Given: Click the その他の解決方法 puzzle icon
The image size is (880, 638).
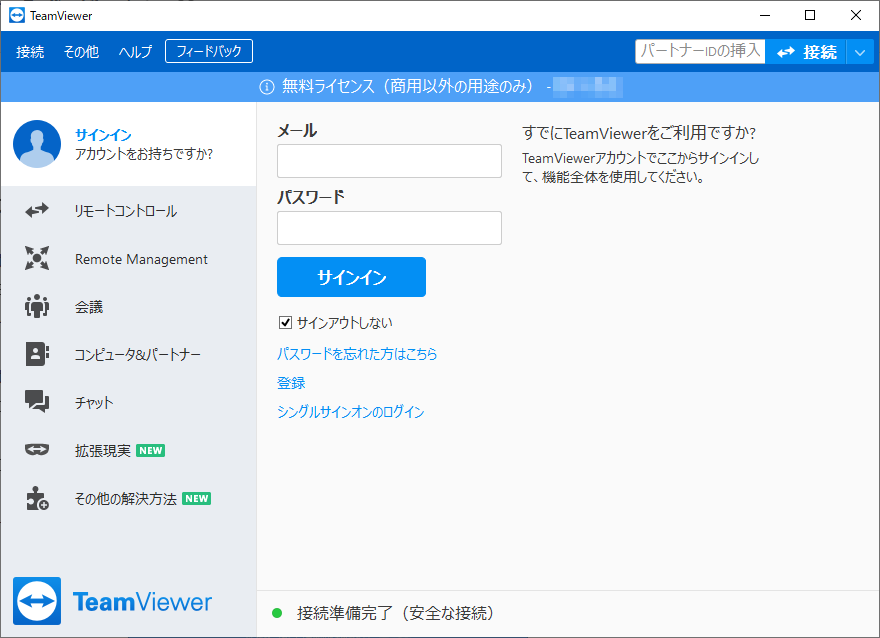Looking at the screenshot, I should 37,498.
